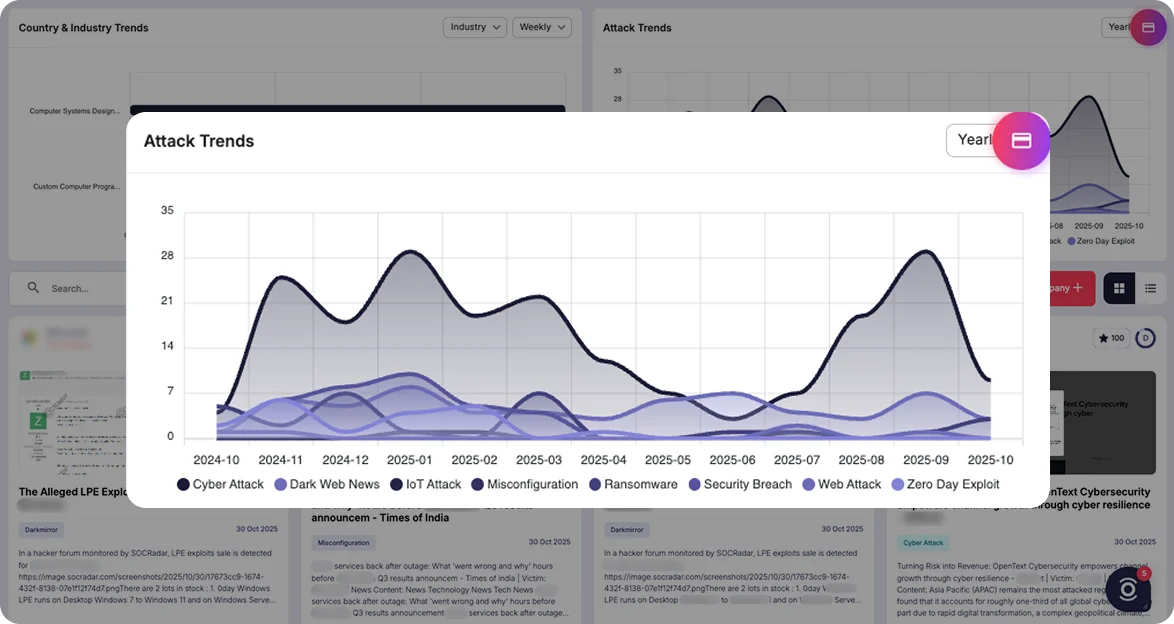This screenshot has width=1174, height=624.
Task: Click the "2025-01" label on the enlarged chart axis
Action: 410,460
